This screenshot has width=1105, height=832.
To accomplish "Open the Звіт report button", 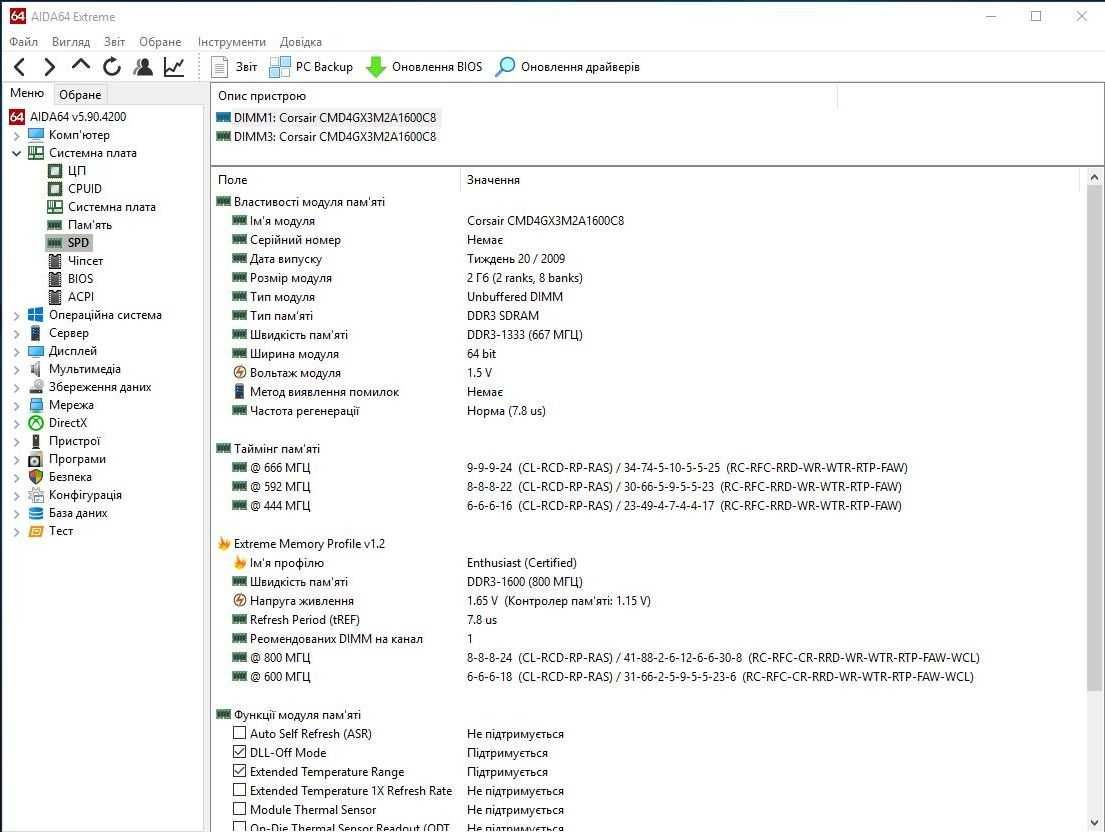I will point(235,67).
